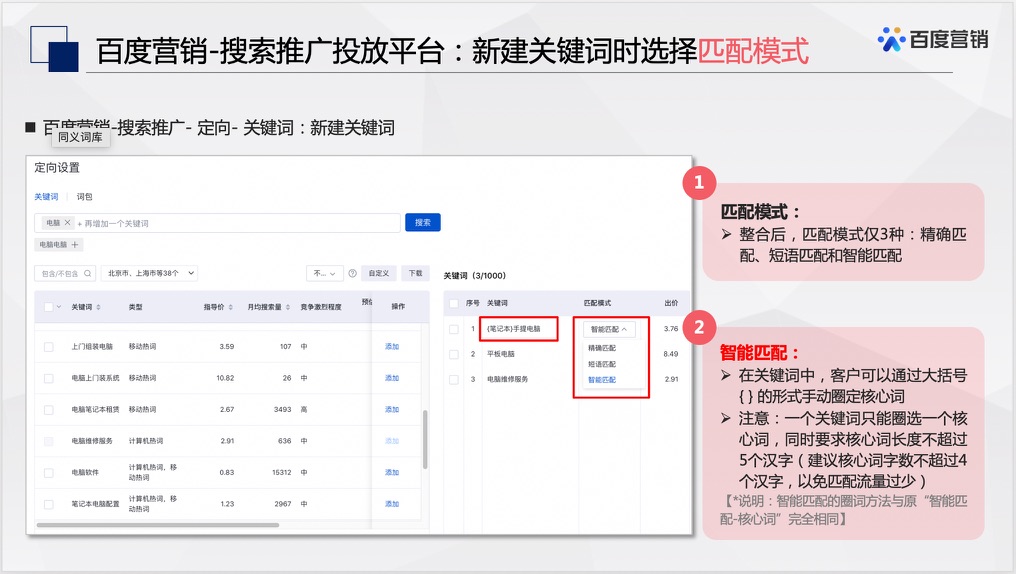Viewport: 1016px width, 574px height.
Task: Expand the arrow beside header select-all checkbox
Action: pyautogui.click(x=59, y=307)
